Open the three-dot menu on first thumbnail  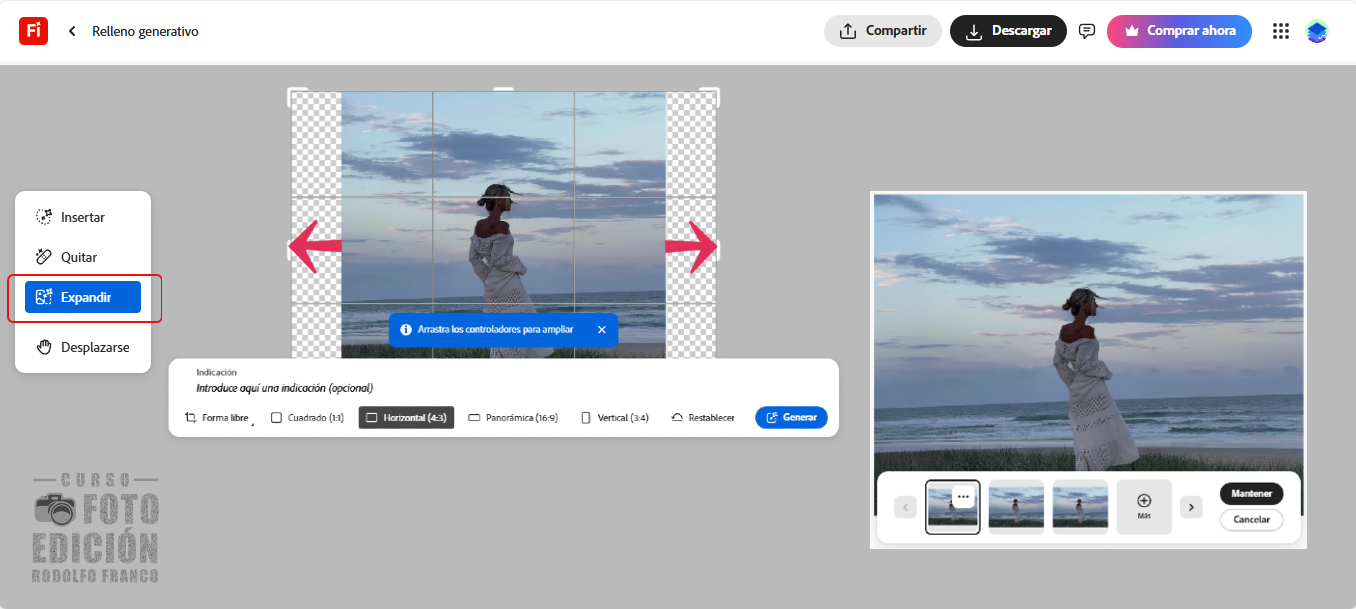963,497
